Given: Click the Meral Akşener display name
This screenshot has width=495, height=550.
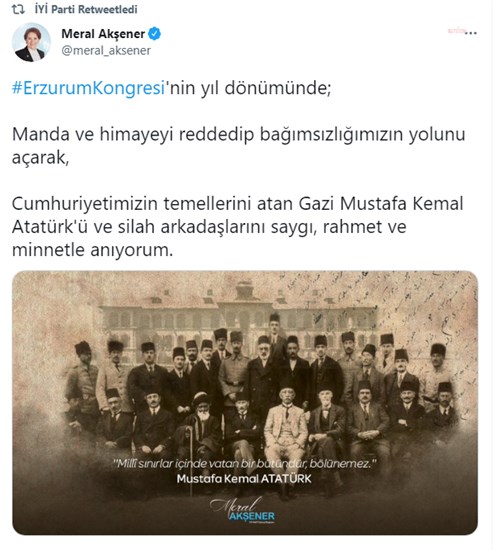Looking at the screenshot, I should (103, 34).
